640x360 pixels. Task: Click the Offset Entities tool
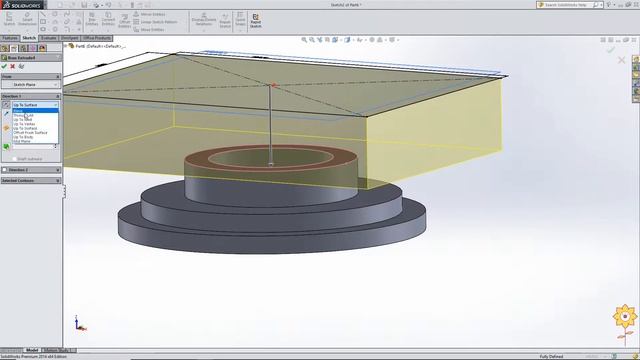pos(124,20)
